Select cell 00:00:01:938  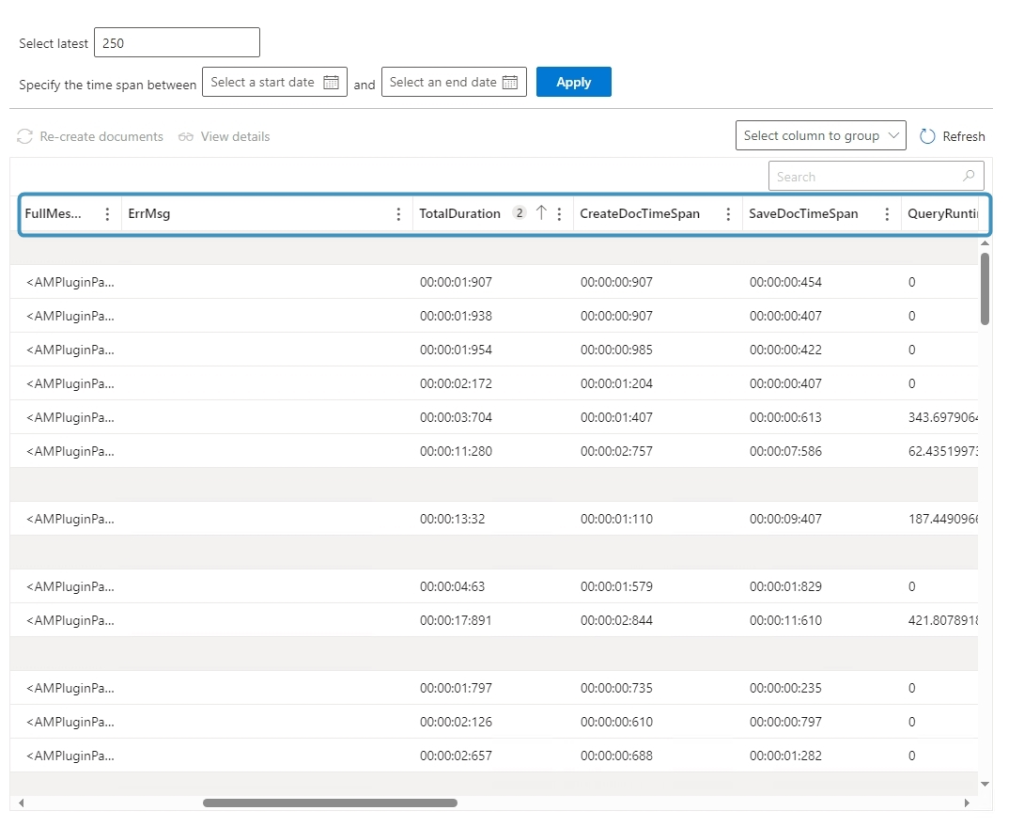pyautogui.click(x=456, y=316)
